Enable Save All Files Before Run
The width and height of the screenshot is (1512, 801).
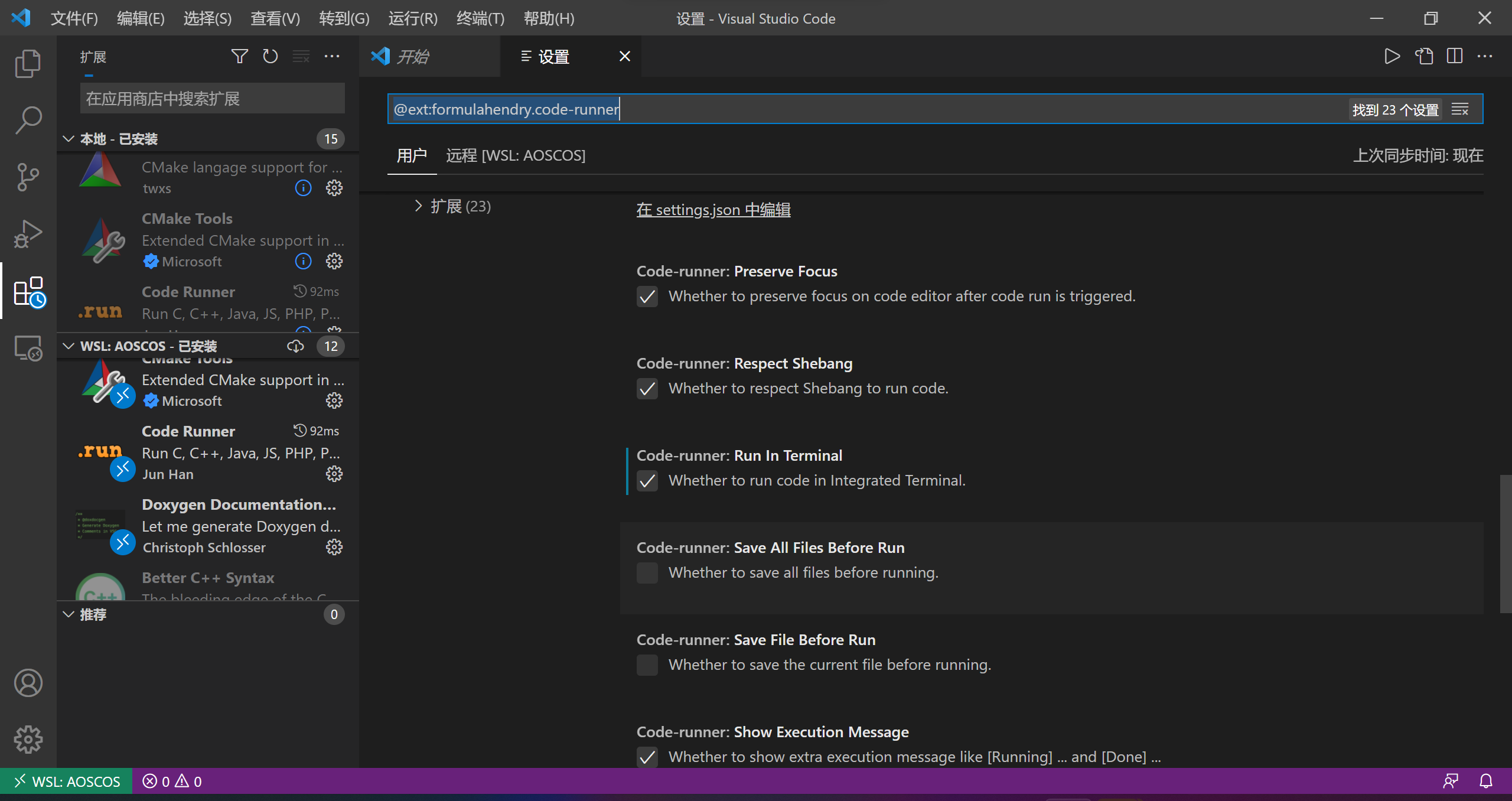pyautogui.click(x=647, y=572)
